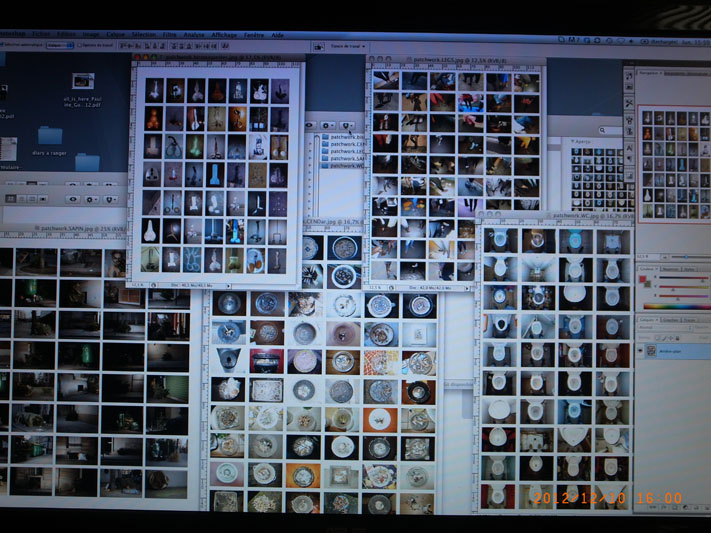Click the red foreground color swatch
Screen dimensions: 711x533
click(x=643, y=279)
